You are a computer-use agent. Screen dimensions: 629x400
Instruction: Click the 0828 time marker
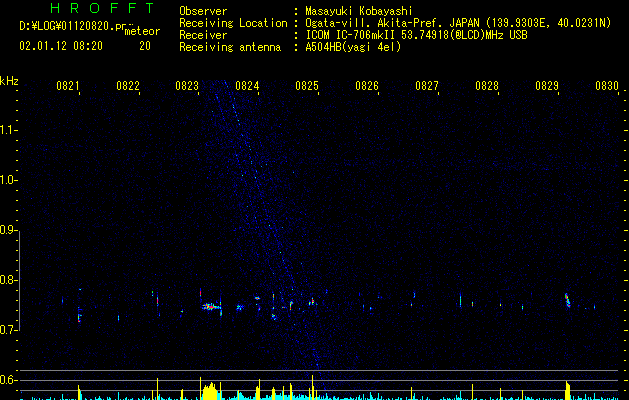tap(487, 86)
